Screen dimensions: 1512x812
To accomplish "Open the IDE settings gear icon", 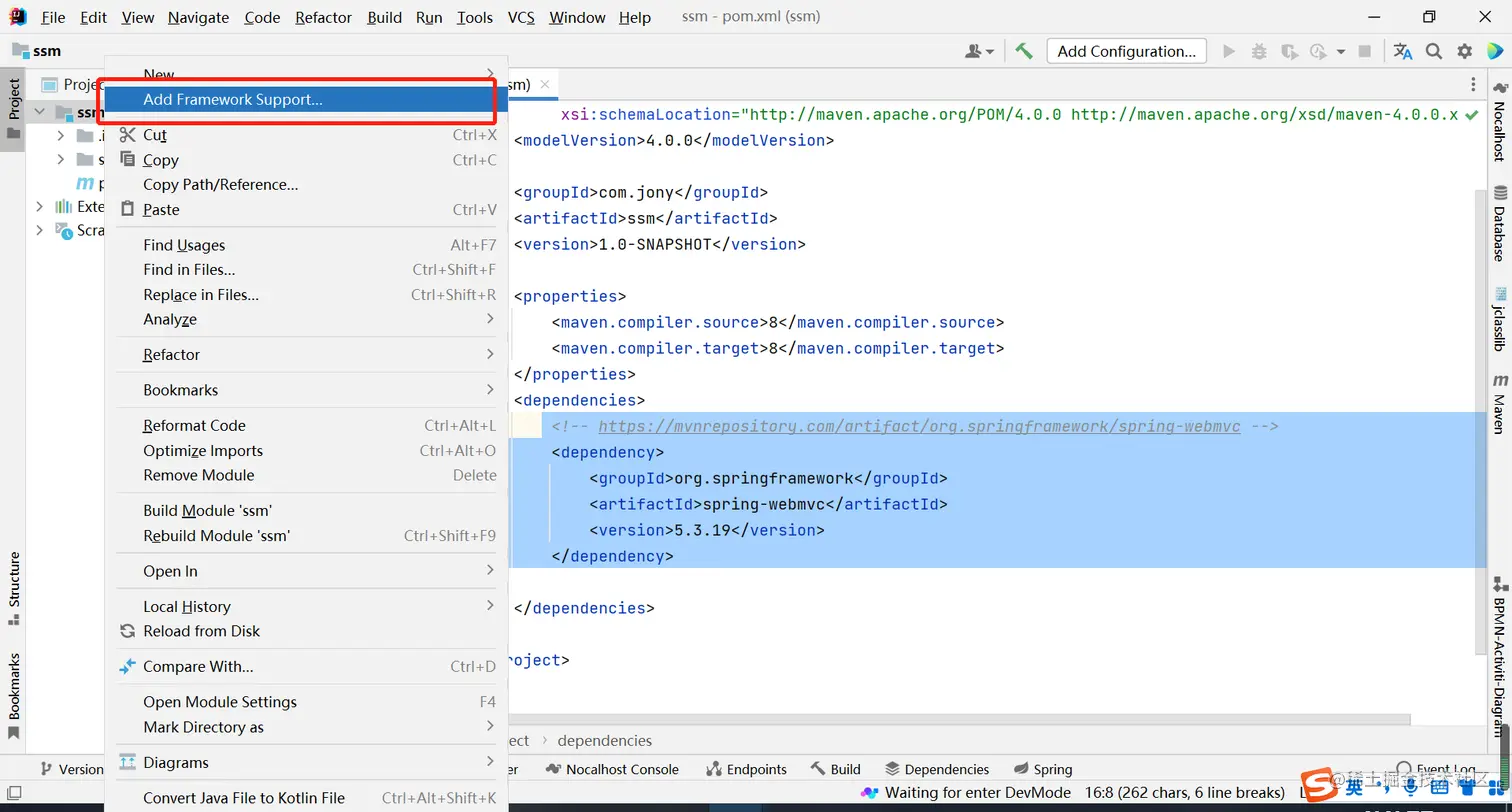I will point(1465,51).
